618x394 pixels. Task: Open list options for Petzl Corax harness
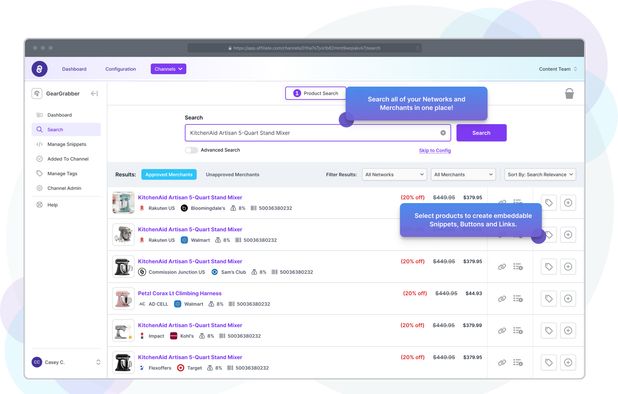518,299
